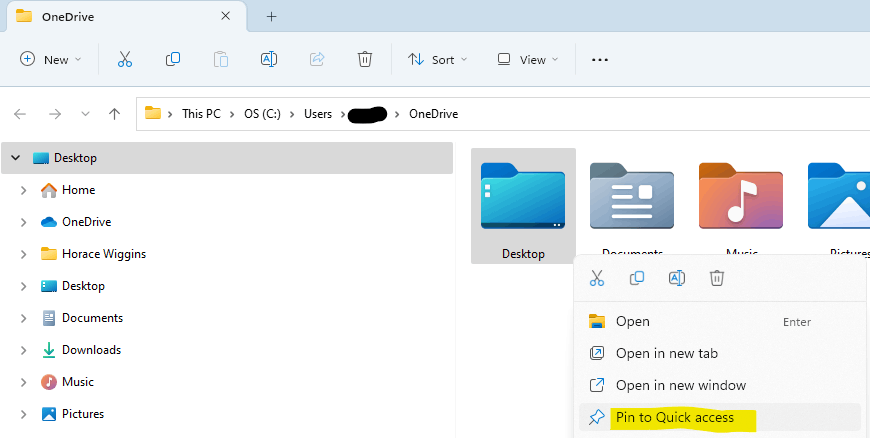Expand the Music tree node

[x=23, y=382]
